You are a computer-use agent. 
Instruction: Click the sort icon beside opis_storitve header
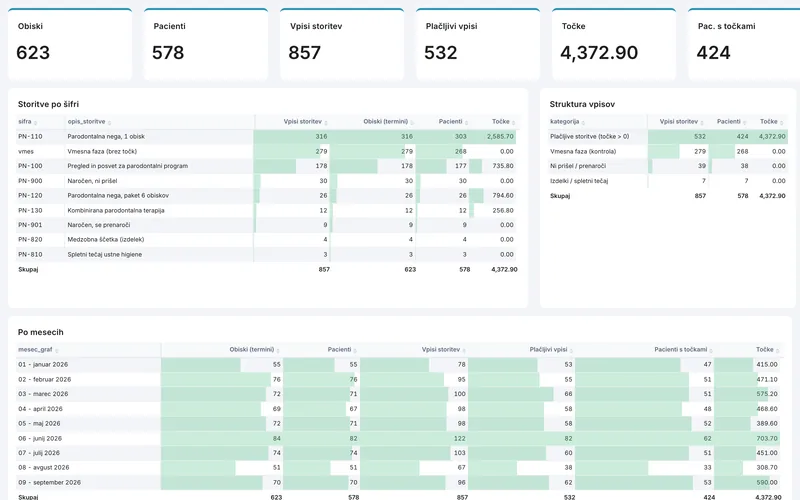110,123
